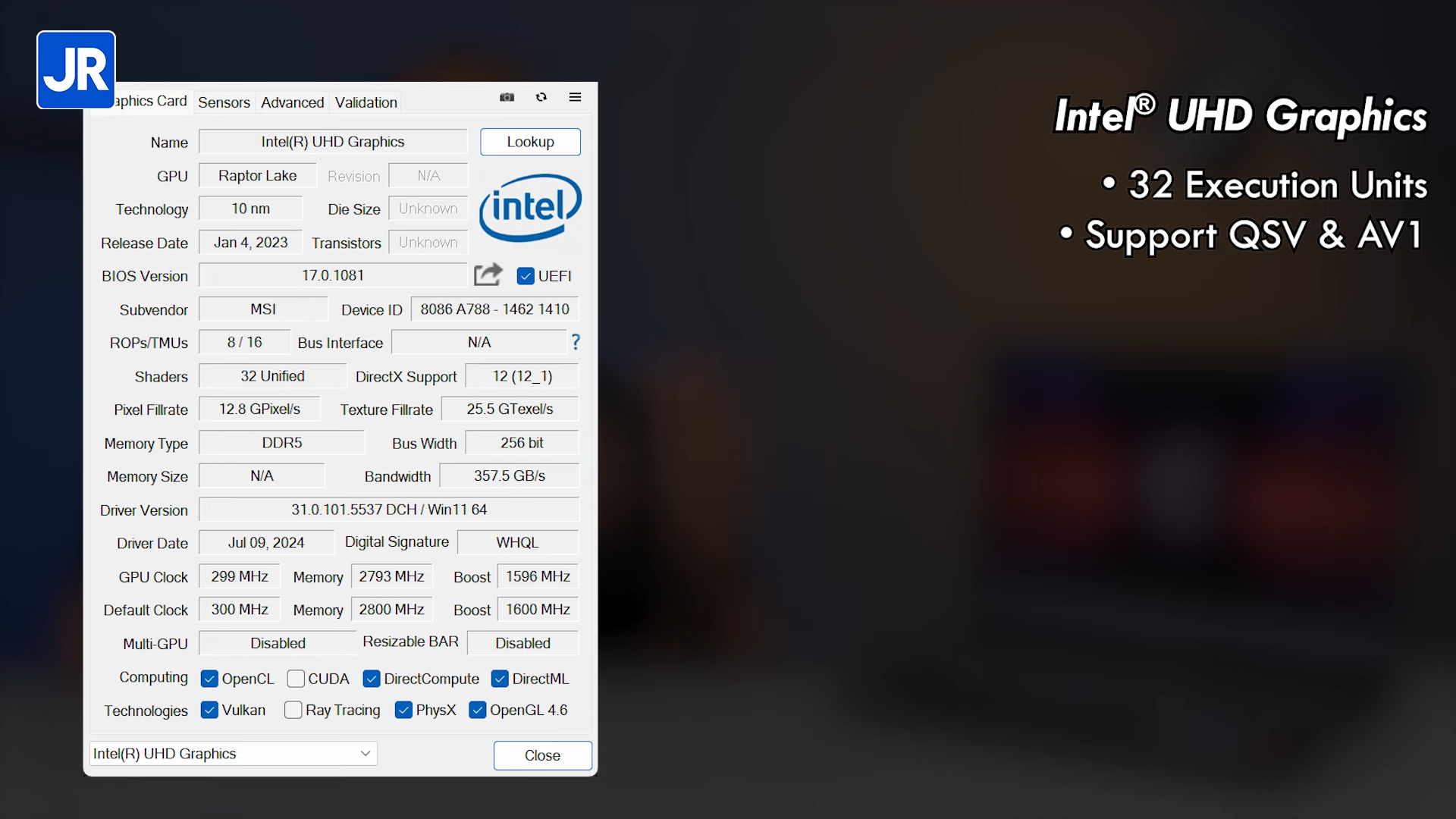
Task: Click the Device ID field 8086 A788
Action: pyautogui.click(x=494, y=309)
